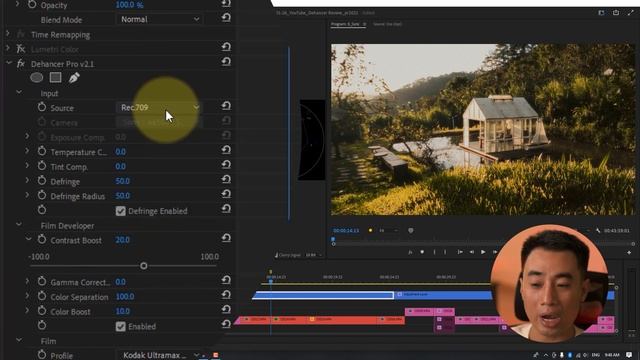
Task: Toggle animation stopwatch for Color Separation
Action: 42,296
